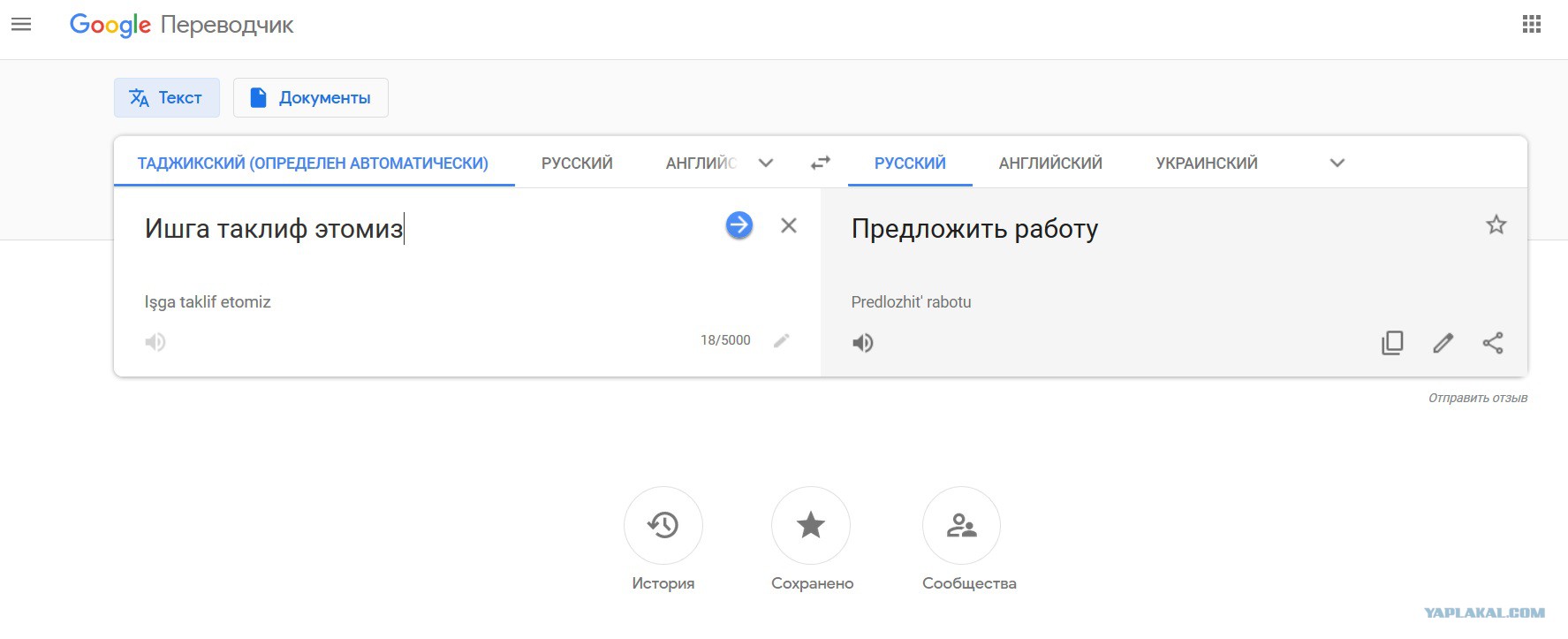The image size is (1568, 639).
Task: Open translation История
Action: pos(663,539)
